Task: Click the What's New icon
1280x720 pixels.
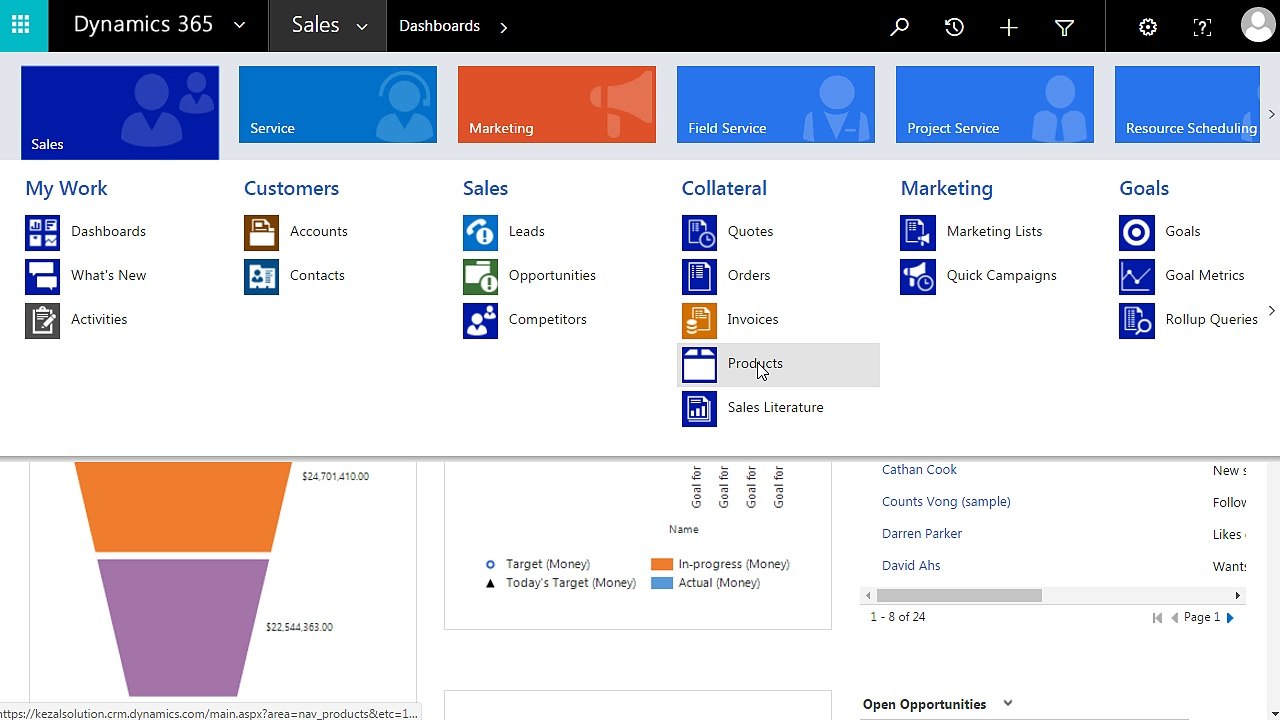Action: point(42,276)
